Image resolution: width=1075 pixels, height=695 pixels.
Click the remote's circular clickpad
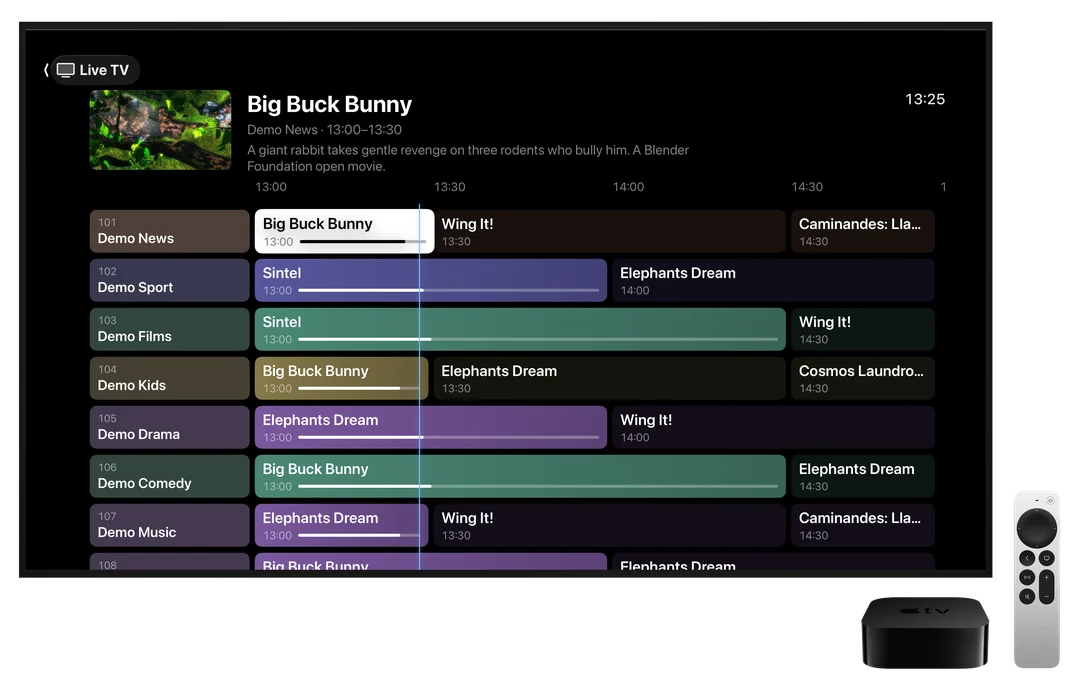click(x=1037, y=528)
